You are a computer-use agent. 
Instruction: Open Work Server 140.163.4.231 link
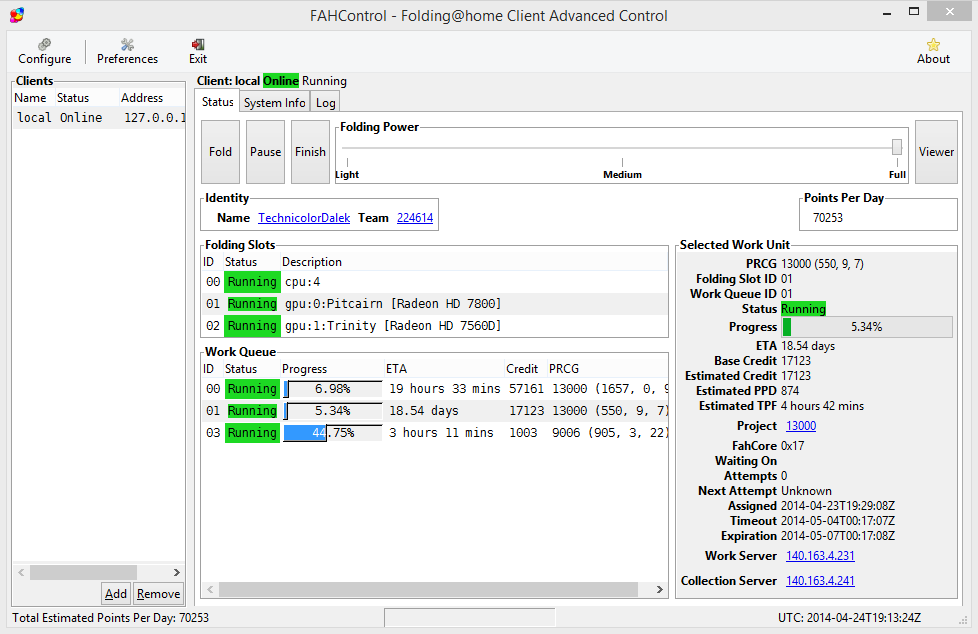820,555
